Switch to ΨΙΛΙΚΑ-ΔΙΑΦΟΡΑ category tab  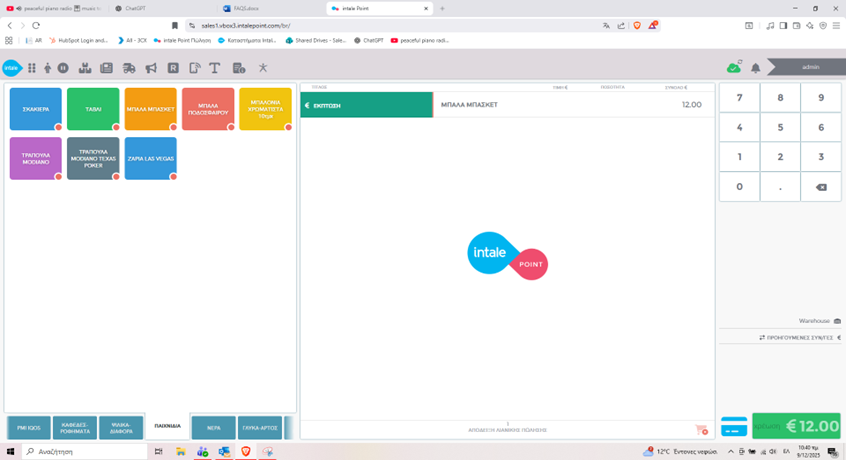pos(121,428)
